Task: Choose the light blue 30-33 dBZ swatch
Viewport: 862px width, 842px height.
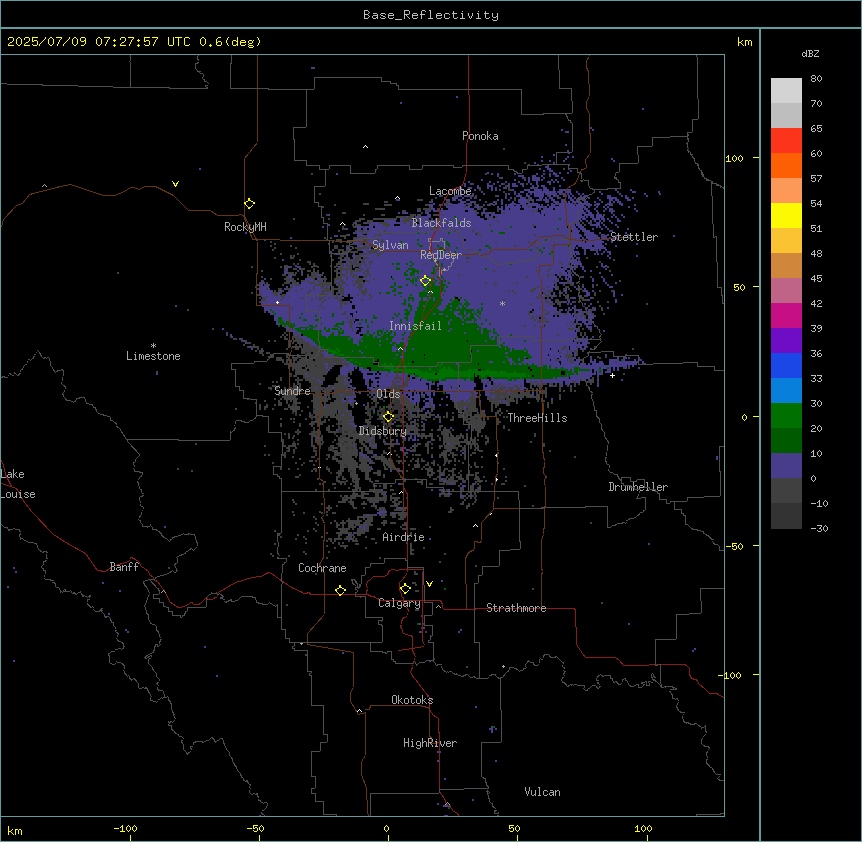Action: point(786,391)
